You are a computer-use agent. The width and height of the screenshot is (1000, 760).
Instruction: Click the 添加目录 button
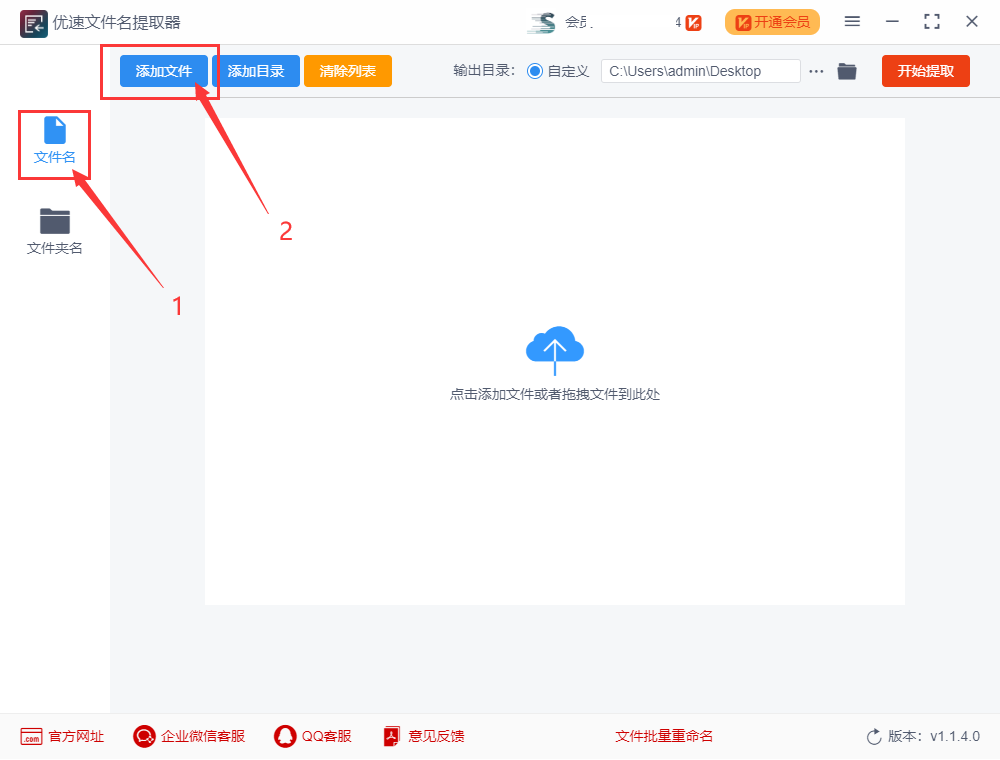[x=257, y=71]
